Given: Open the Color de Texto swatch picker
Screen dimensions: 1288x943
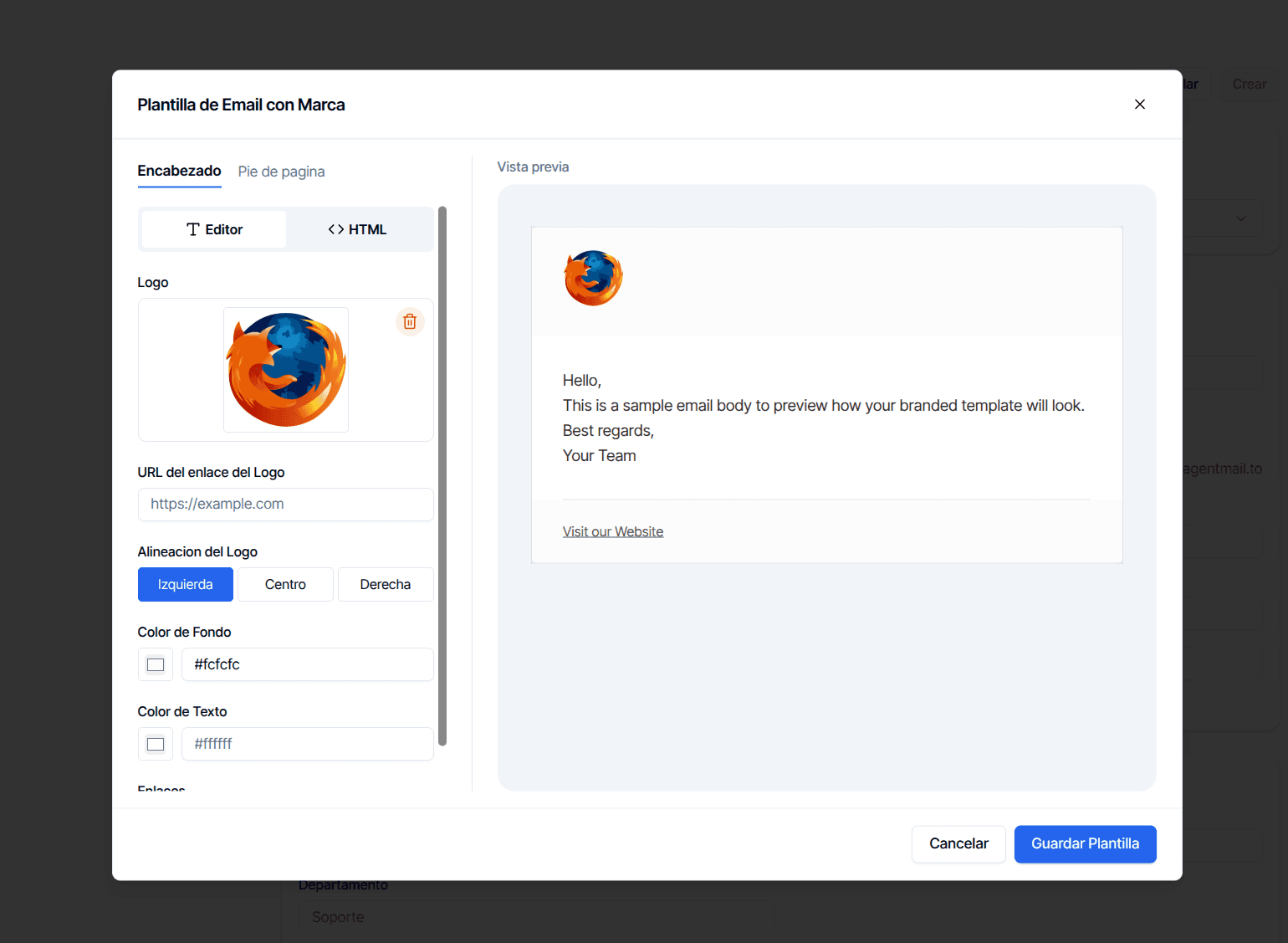Looking at the screenshot, I should pyautogui.click(x=156, y=744).
